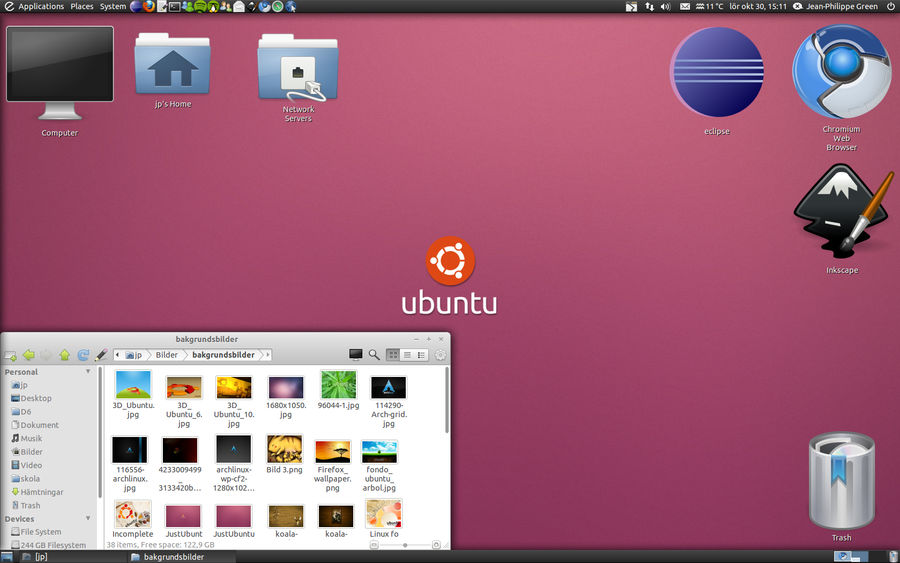Select Bild 3.png file

click(284, 455)
